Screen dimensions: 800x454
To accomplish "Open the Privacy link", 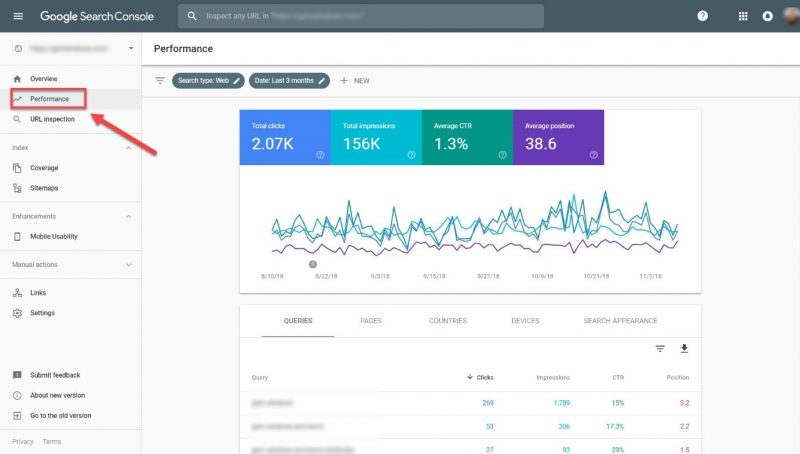I will (22, 442).
